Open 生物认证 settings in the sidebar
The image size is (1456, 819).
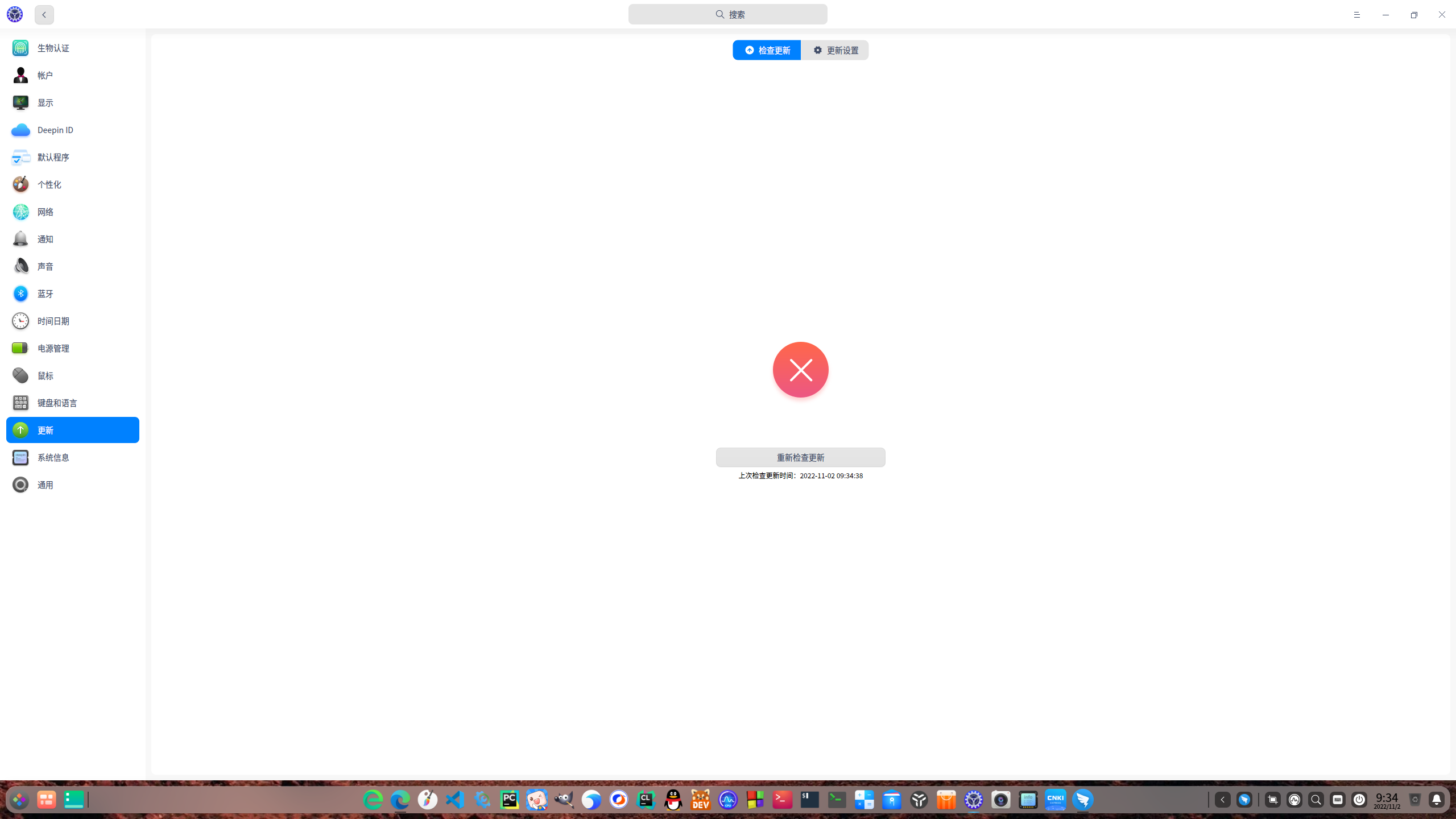click(72, 48)
